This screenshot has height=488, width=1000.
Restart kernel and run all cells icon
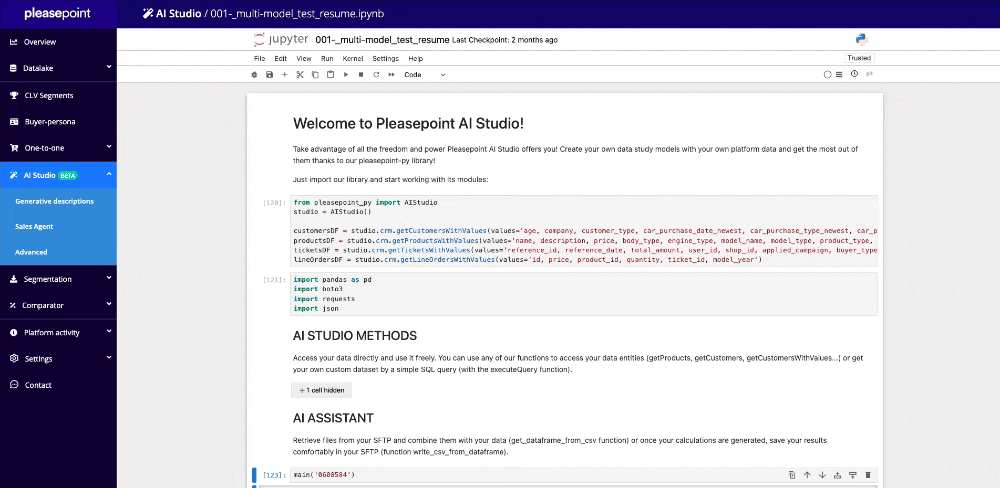coord(390,74)
